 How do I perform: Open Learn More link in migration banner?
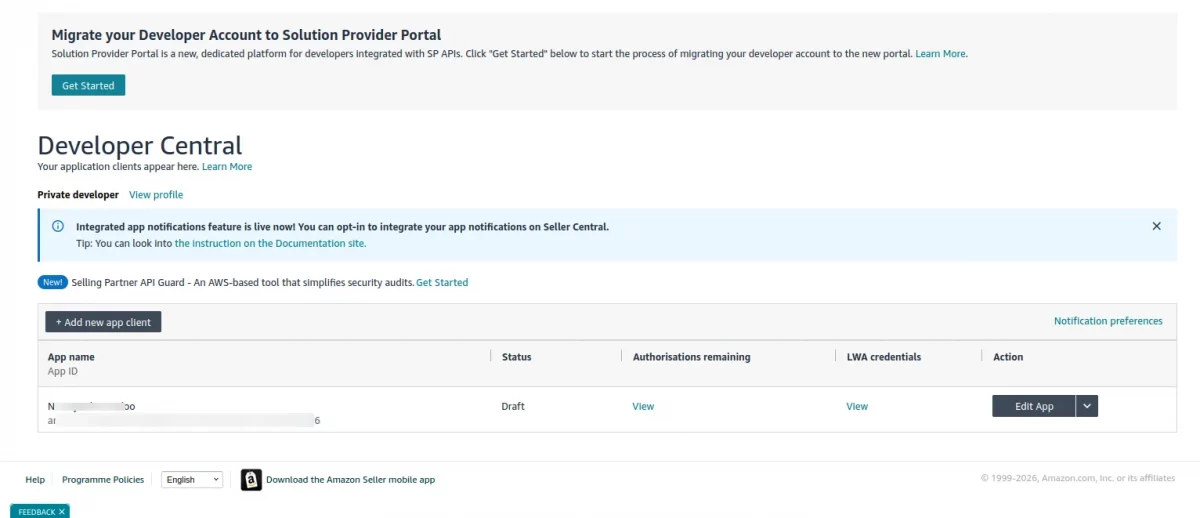tap(941, 54)
